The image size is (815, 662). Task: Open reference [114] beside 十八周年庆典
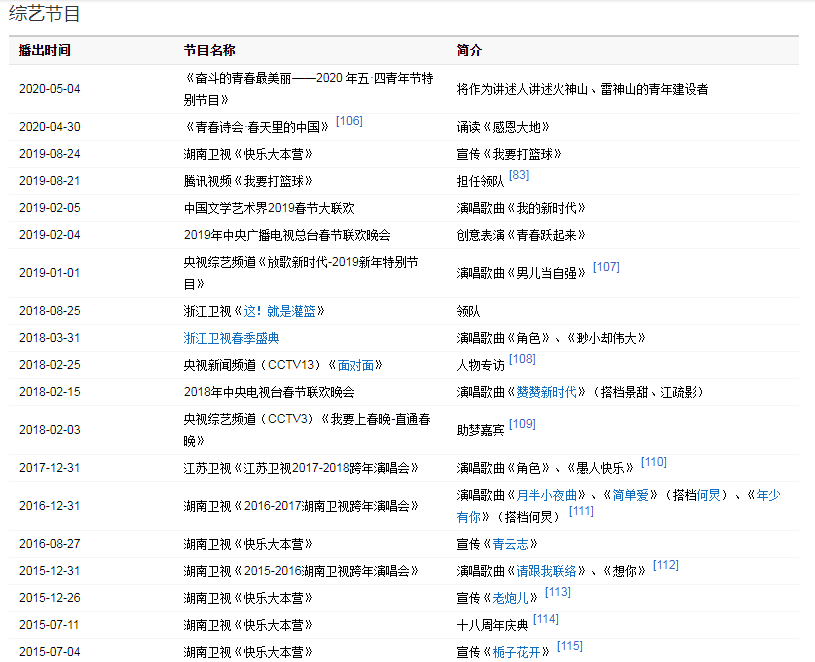click(x=546, y=619)
